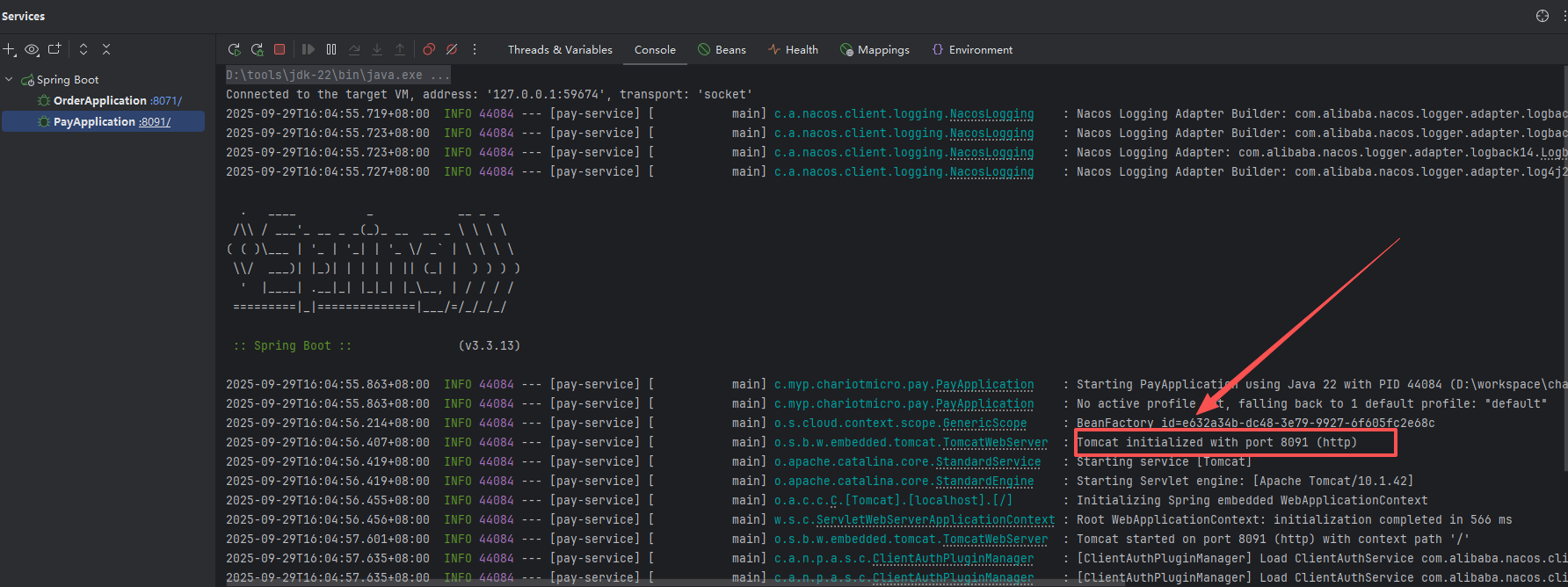Click the D:\tools\jdk-22\bin\java.exe command line

[338, 76]
